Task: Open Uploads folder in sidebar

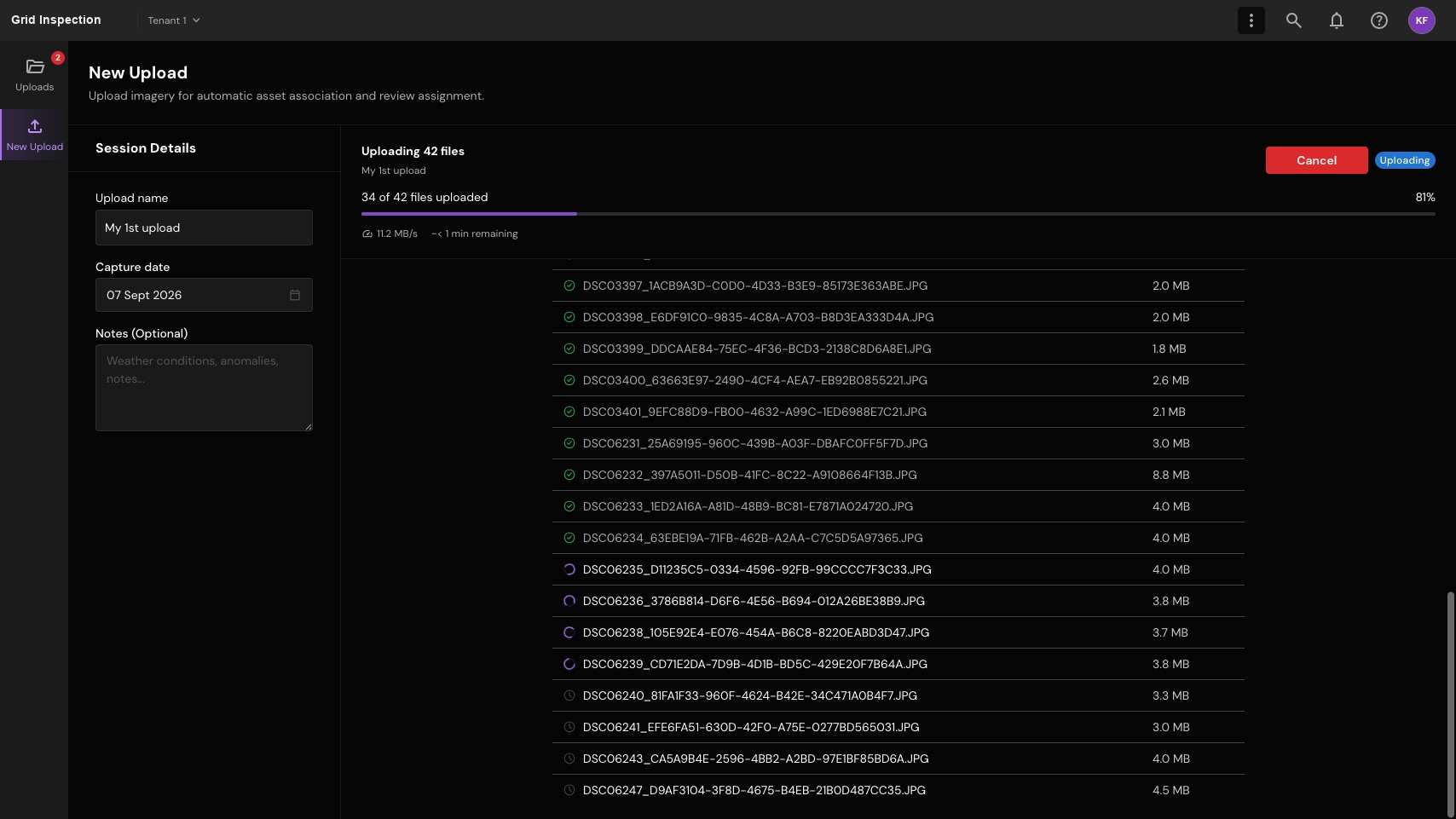Action: point(34,75)
